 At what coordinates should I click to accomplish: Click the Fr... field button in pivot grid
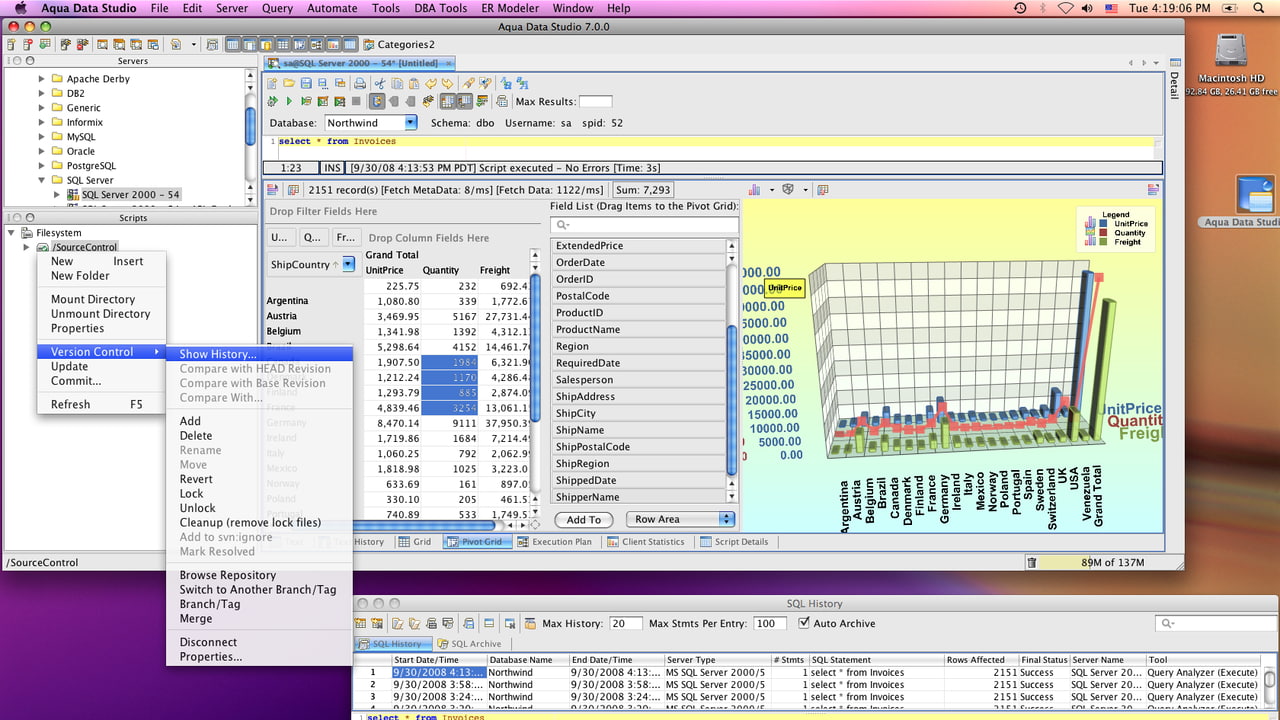click(345, 238)
